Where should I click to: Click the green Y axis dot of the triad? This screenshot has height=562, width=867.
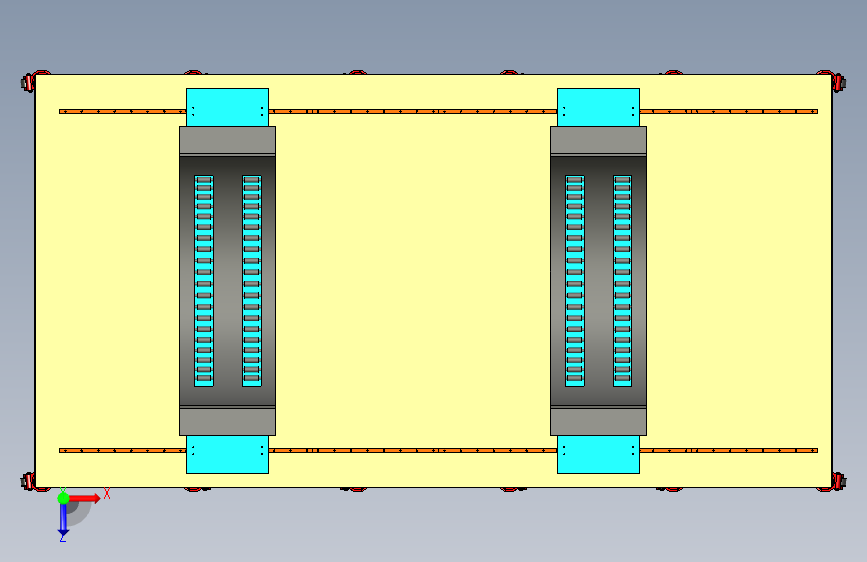pyautogui.click(x=63, y=498)
